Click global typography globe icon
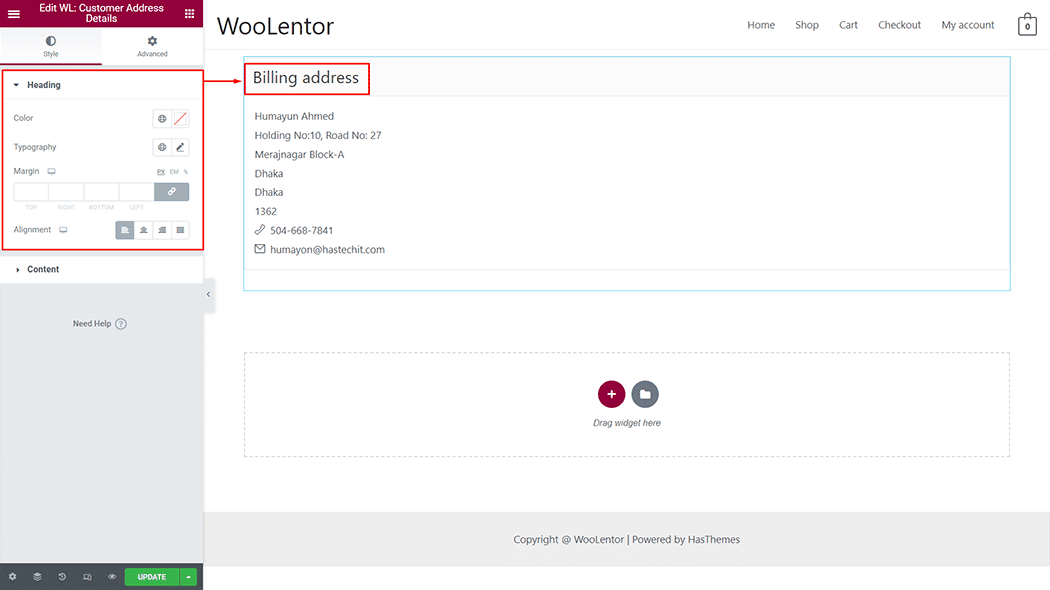Screen dimensions: 1050x590 (x=162, y=147)
